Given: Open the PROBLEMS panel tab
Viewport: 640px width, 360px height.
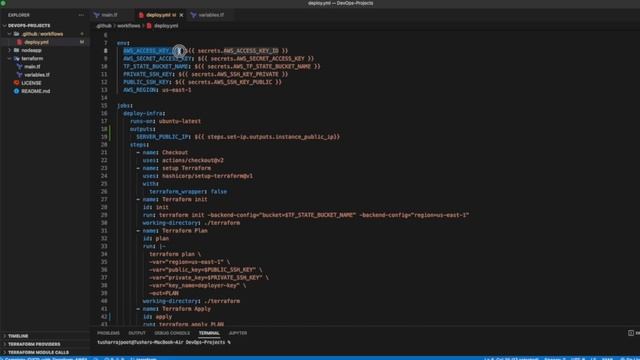Looking at the screenshot, I should pyautogui.click(x=109, y=333).
